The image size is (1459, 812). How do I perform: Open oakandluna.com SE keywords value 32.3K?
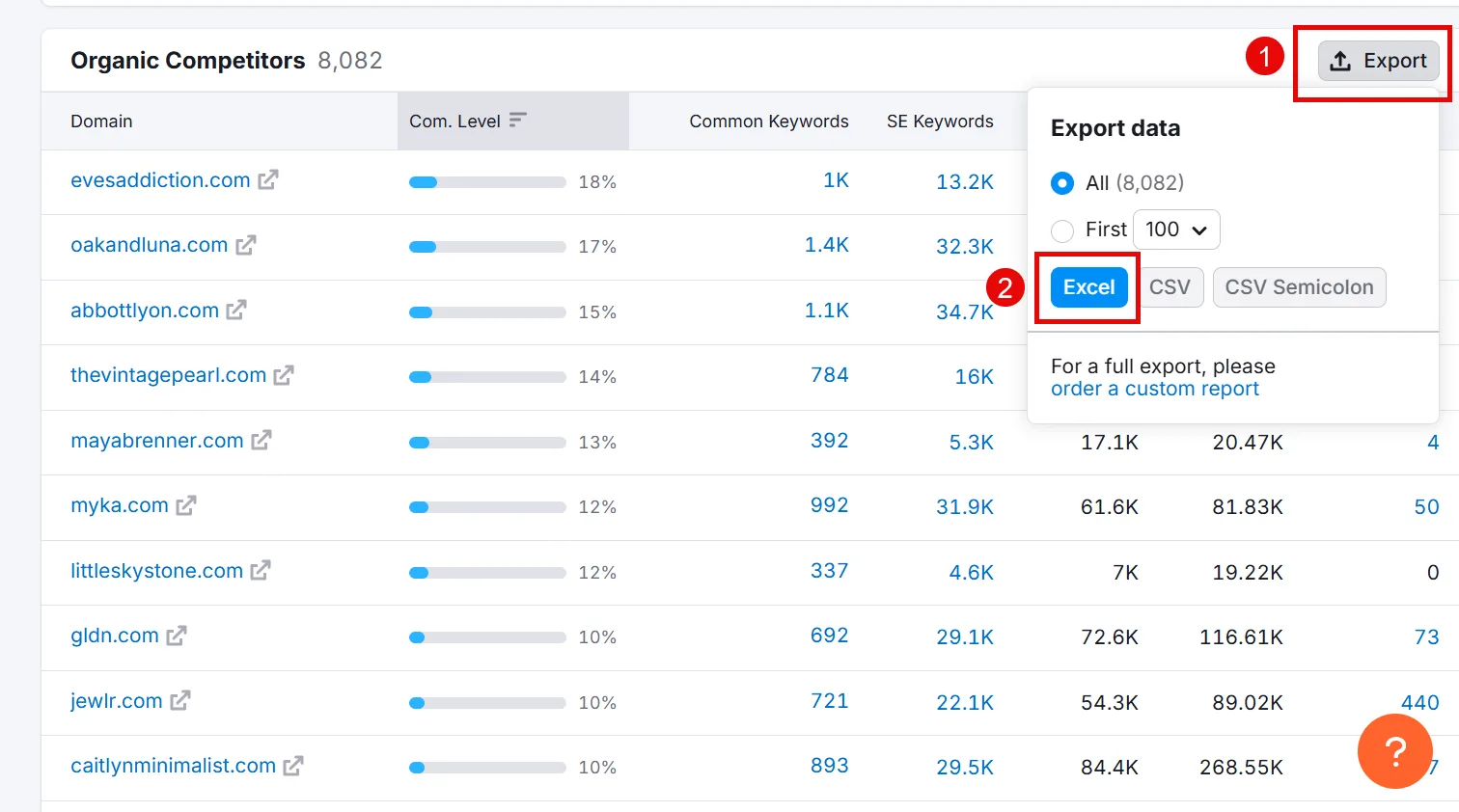pyautogui.click(x=965, y=247)
